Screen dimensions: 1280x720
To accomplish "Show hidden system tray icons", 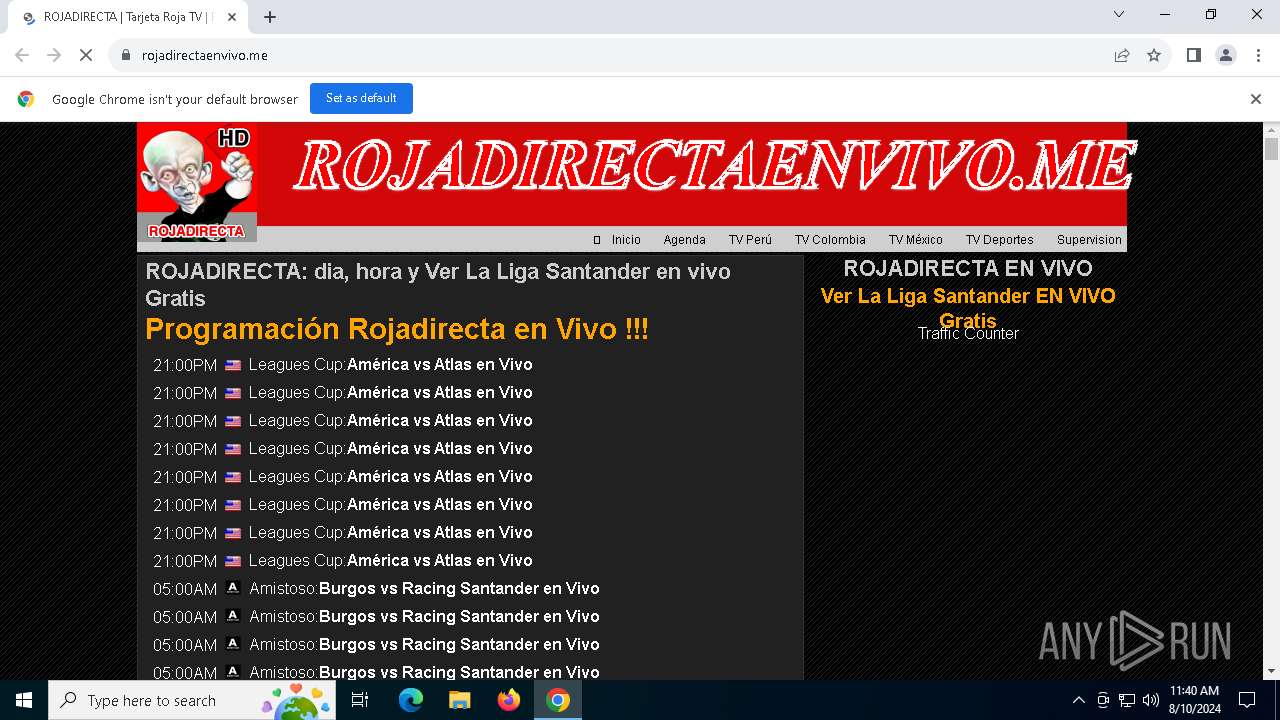I will (1078, 700).
